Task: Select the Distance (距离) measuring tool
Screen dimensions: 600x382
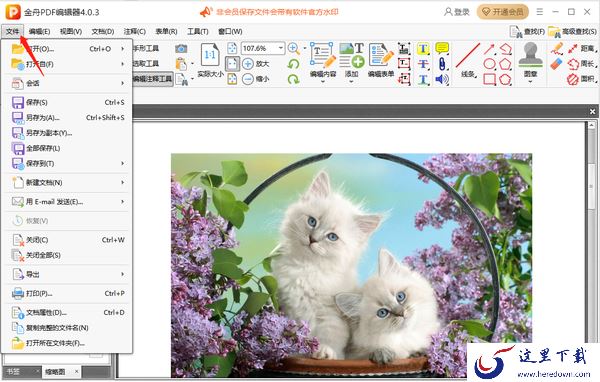Action: 581,49
